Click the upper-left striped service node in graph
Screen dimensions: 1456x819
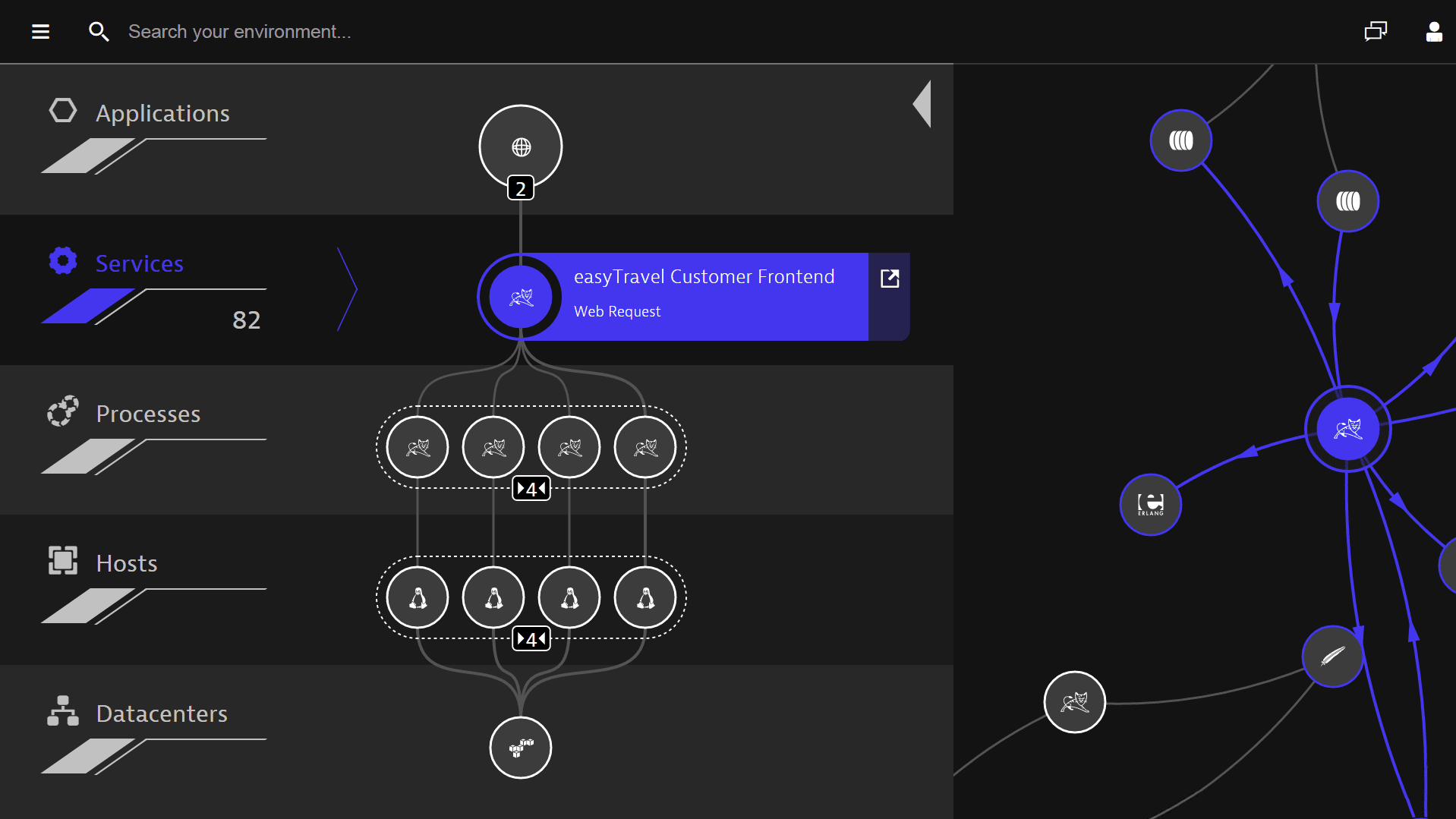(x=1181, y=140)
